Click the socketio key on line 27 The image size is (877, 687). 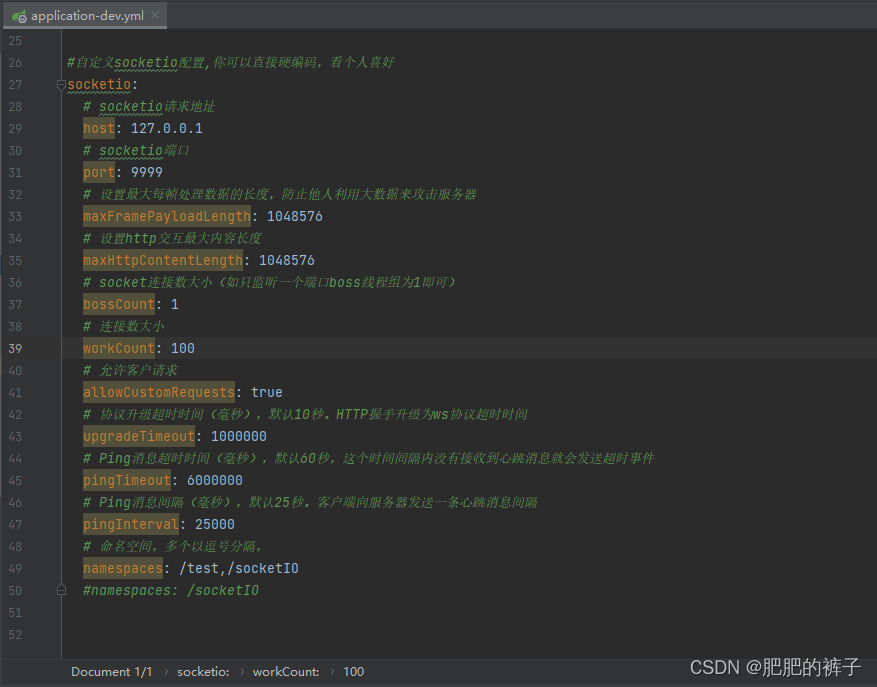tap(99, 84)
